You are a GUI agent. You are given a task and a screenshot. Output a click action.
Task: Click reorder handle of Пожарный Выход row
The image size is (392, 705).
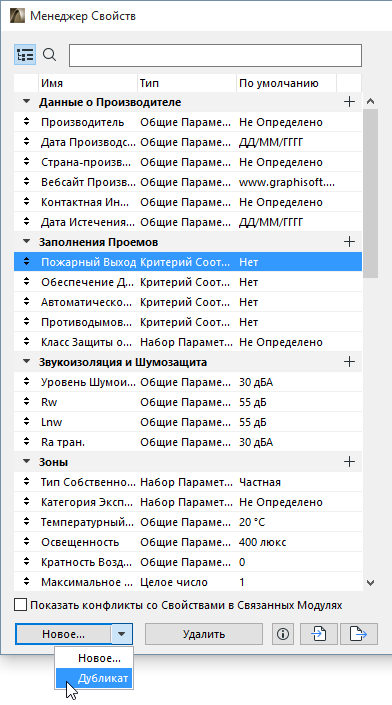tap(27, 262)
